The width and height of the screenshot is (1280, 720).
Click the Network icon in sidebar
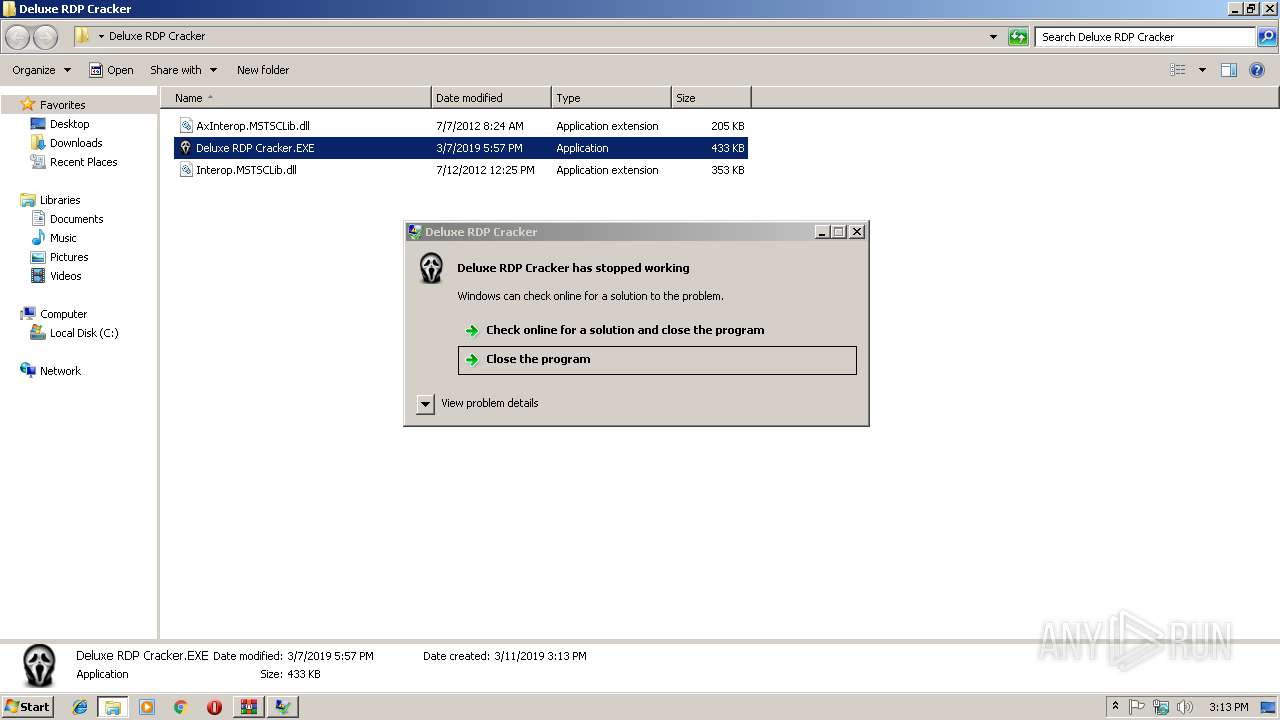(x=28, y=371)
